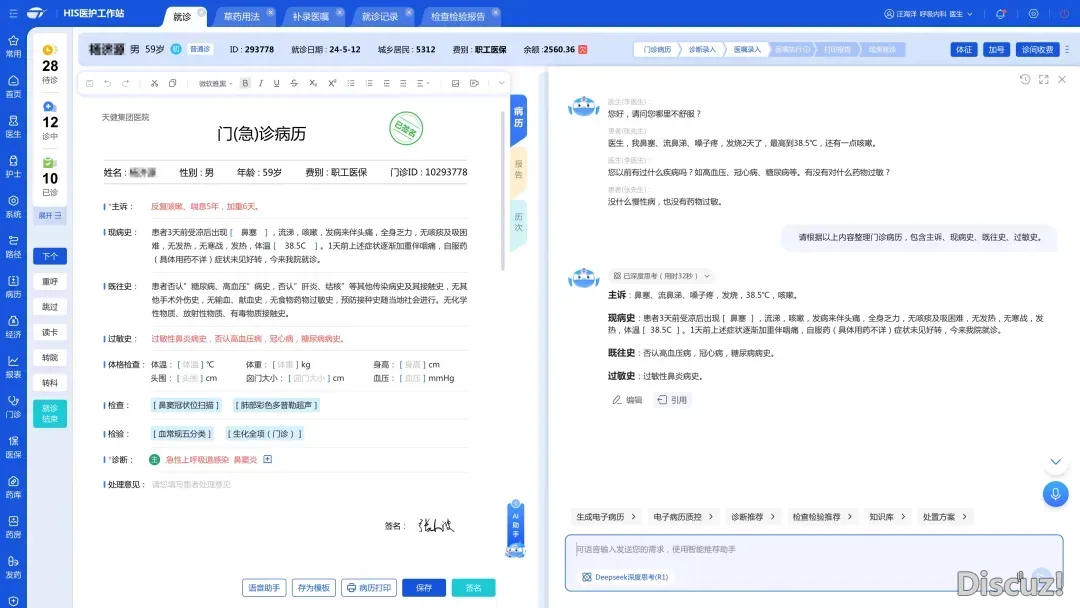Open the 经济 economics module icon
The image size is (1080, 608).
(13, 327)
